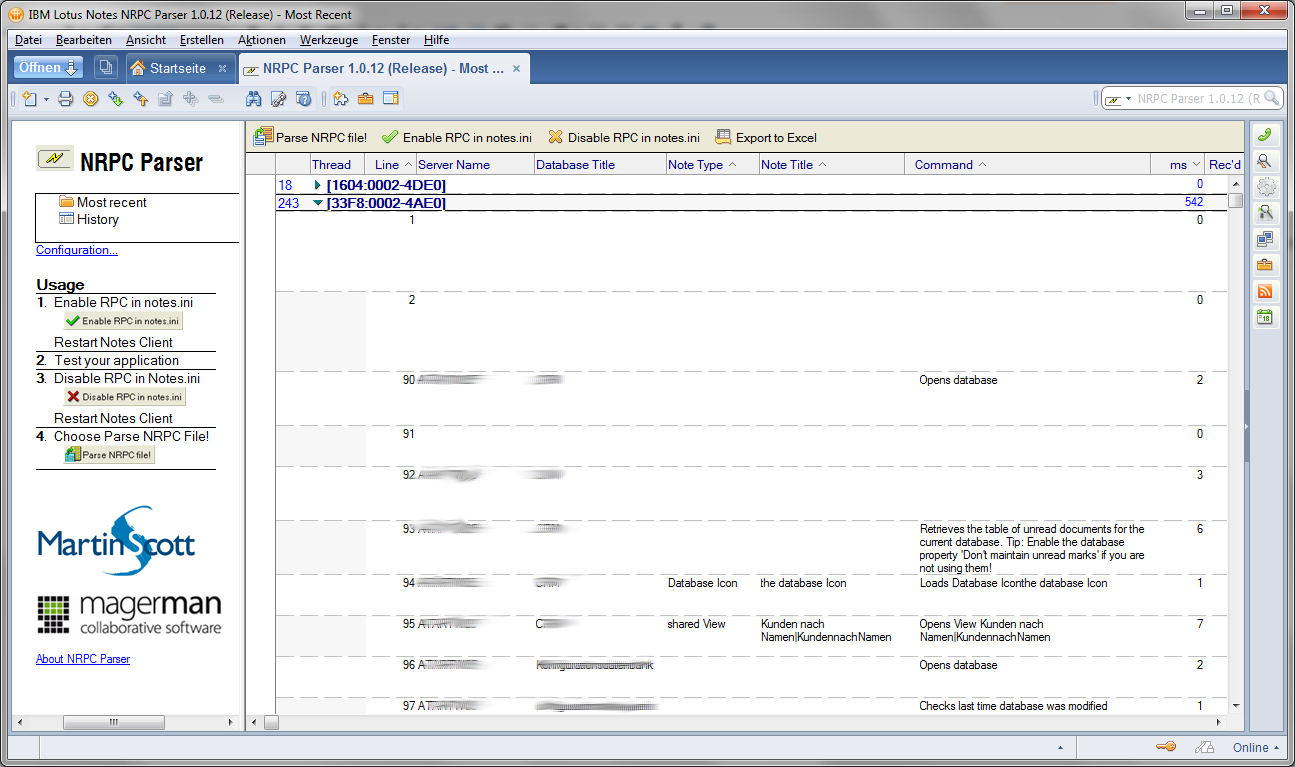Sort by the ms column header
1295x767 pixels.
pos(1179,165)
